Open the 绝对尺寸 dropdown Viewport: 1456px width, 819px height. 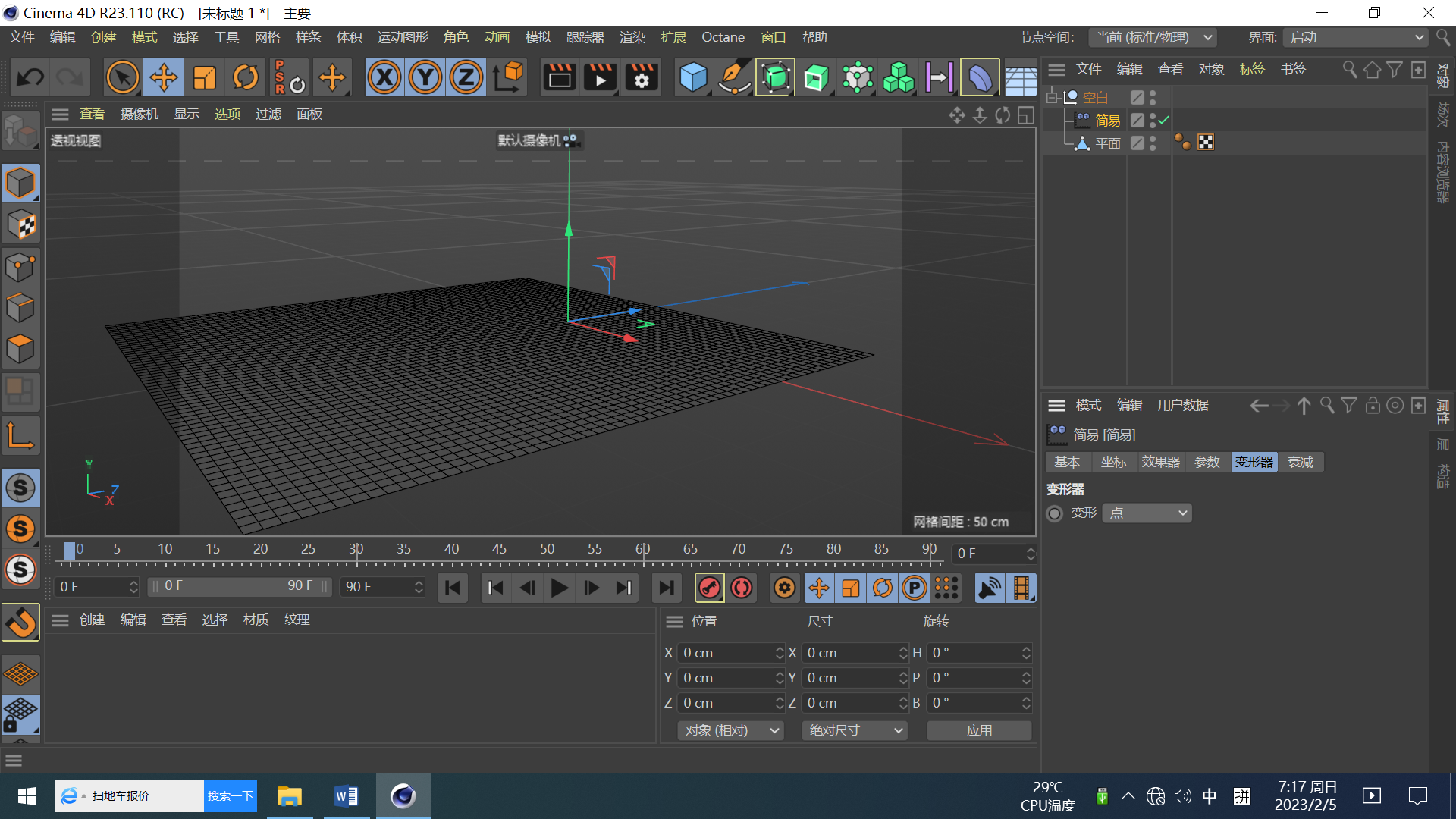coord(855,730)
